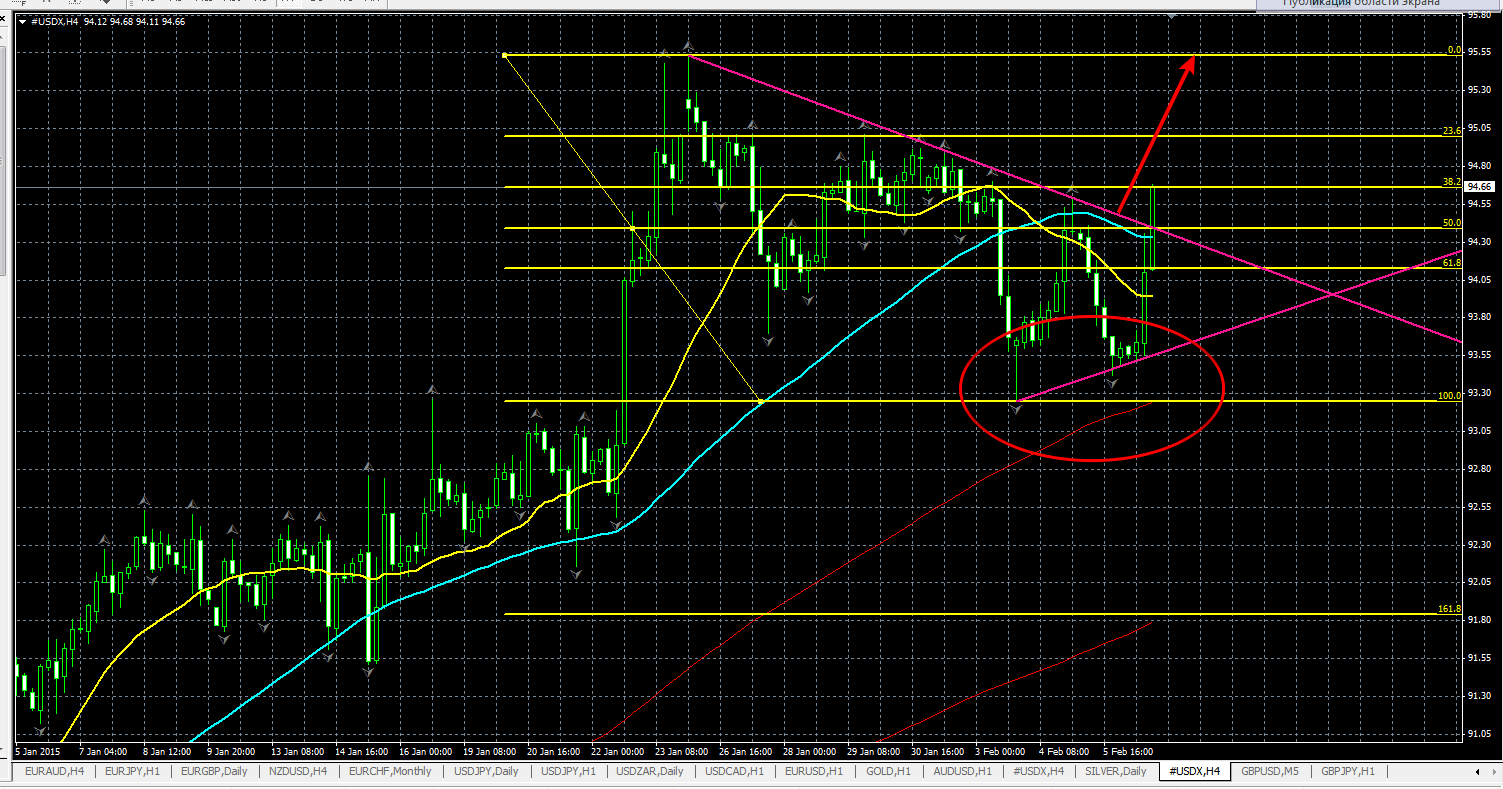The image size is (1503, 789).
Task: Open the #USDX,H4 chart title dropdown arrow
Action: tap(22, 21)
